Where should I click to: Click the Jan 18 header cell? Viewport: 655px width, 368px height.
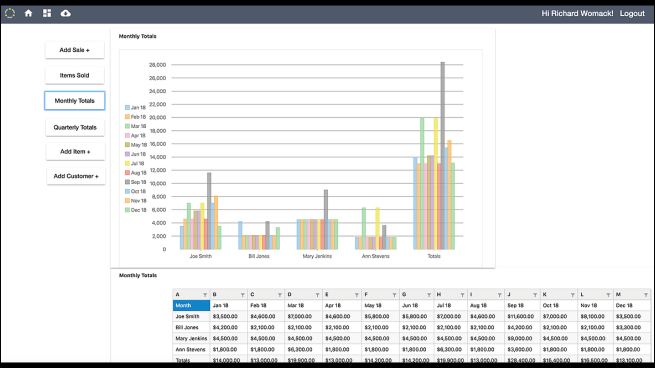point(228,305)
